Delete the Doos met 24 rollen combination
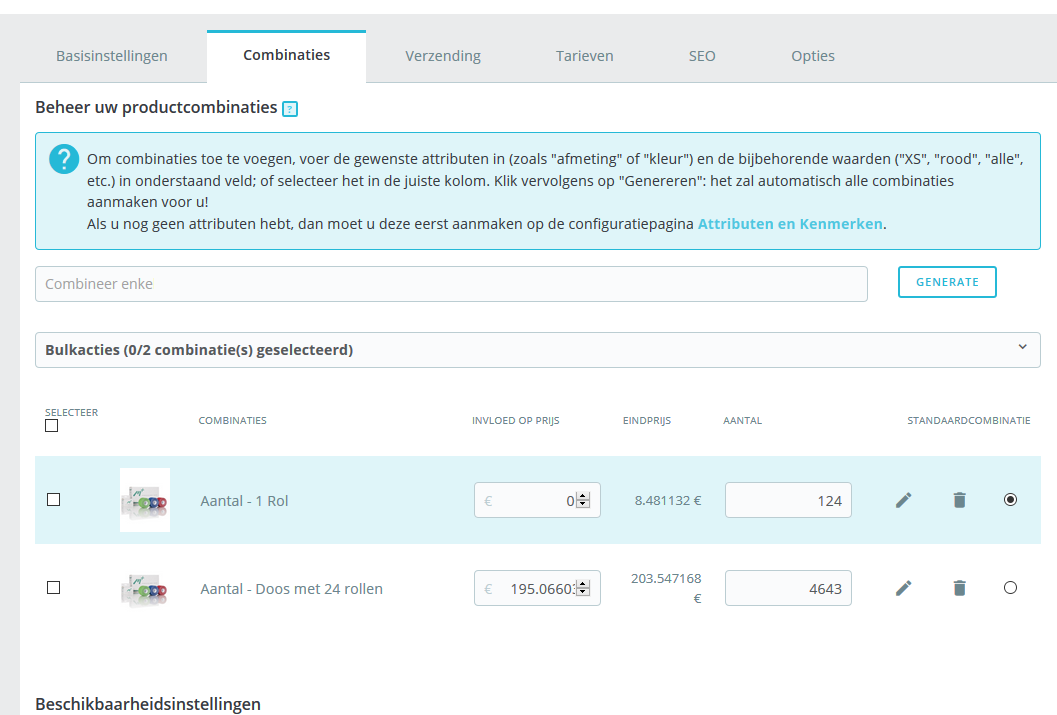Viewport: 1057px width, 715px height. click(959, 588)
